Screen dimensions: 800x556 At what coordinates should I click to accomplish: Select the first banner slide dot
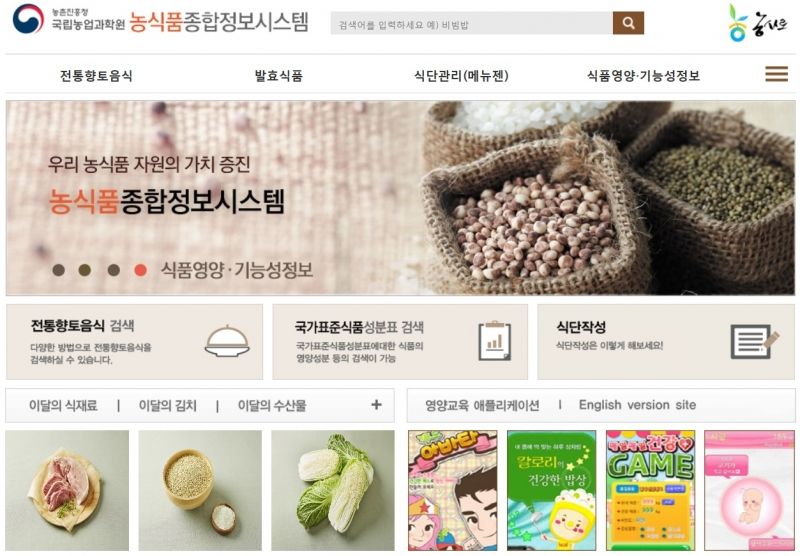click(59, 270)
